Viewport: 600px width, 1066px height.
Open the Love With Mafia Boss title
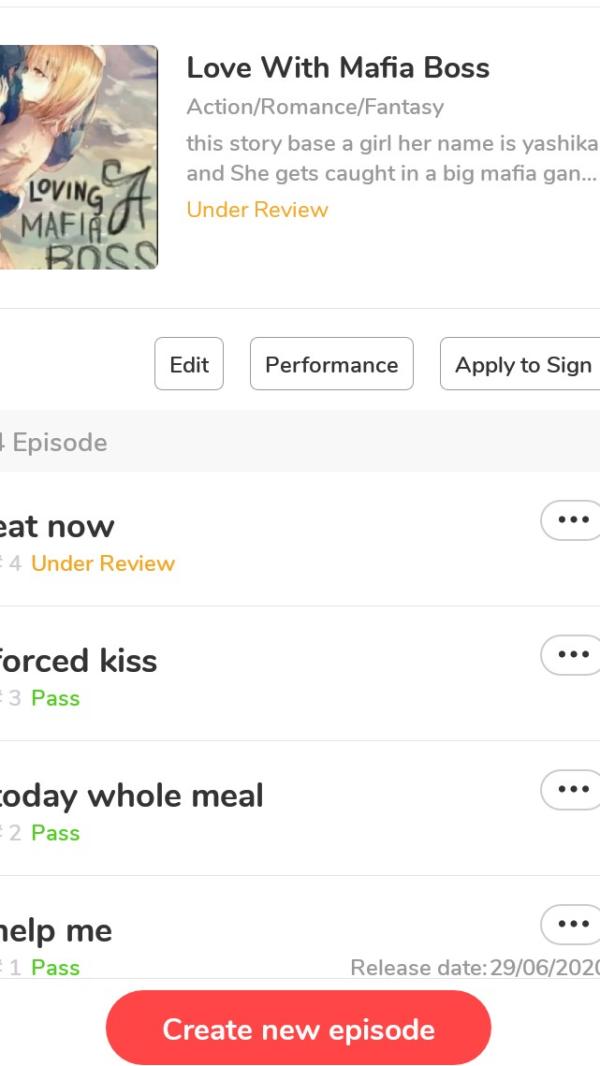338,68
